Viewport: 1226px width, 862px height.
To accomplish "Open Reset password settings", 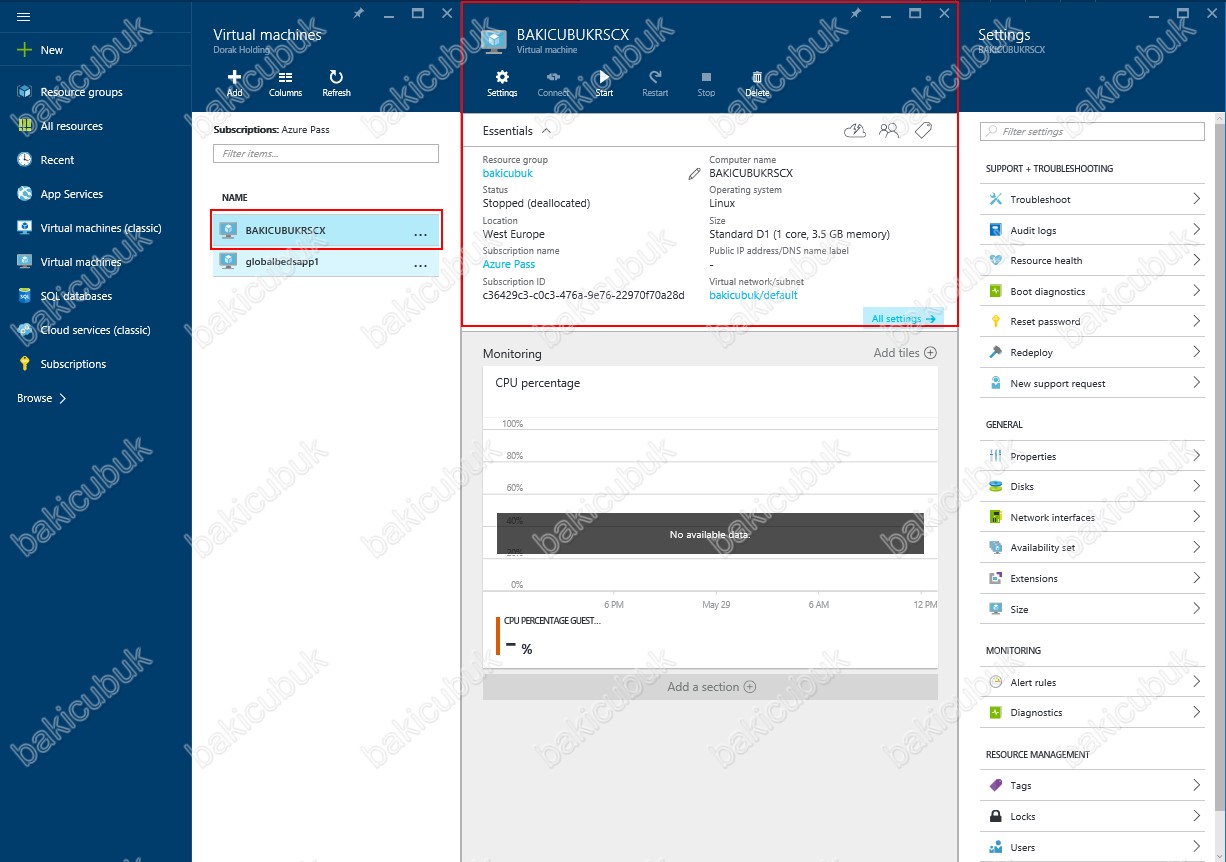I will pyautogui.click(x=1094, y=321).
